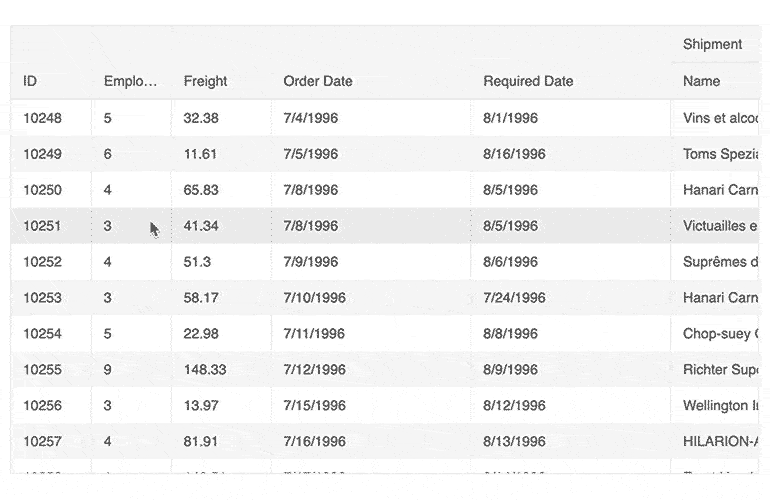Click ID cell 10251
This screenshot has width=770, height=500.
coord(42,226)
